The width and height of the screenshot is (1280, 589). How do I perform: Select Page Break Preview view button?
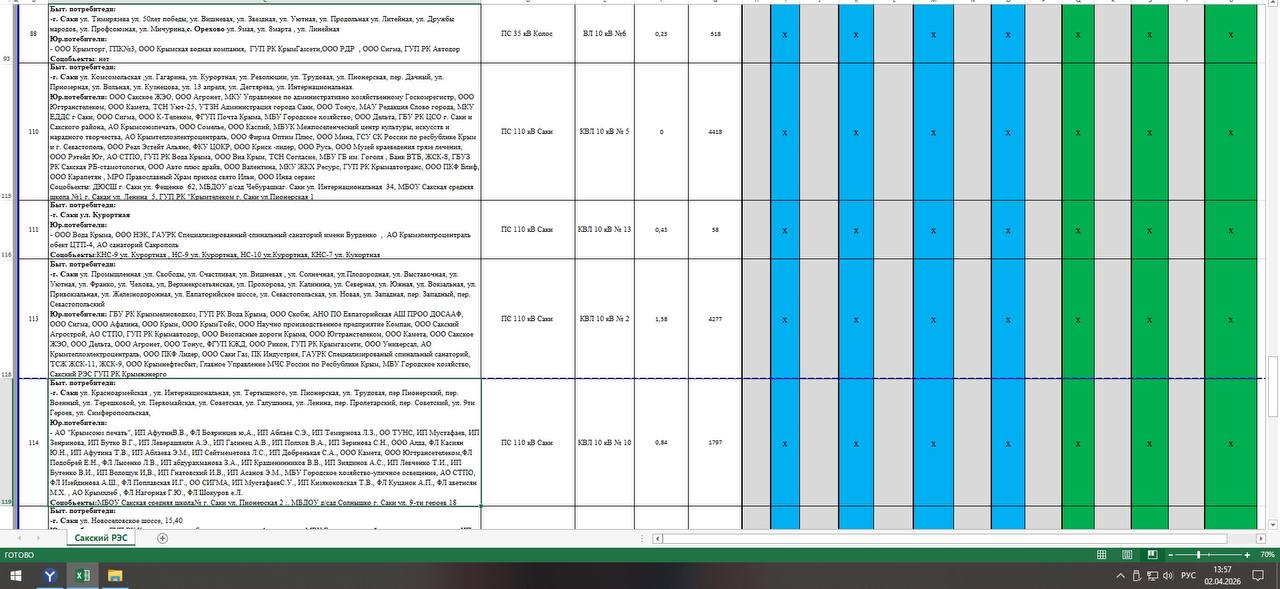point(1152,555)
